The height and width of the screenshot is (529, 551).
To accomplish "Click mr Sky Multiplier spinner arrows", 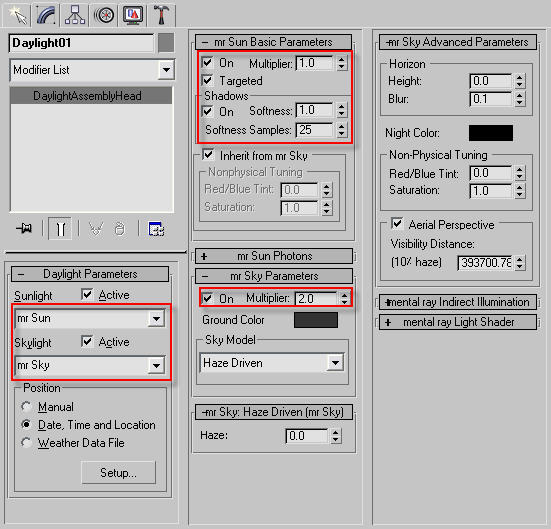I will pyautogui.click(x=344, y=299).
